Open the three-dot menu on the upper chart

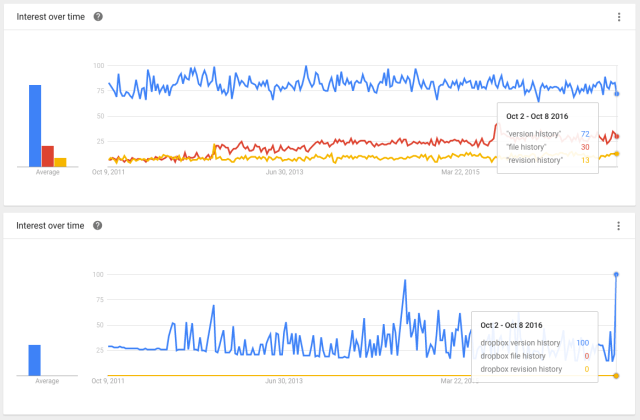tap(619, 18)
